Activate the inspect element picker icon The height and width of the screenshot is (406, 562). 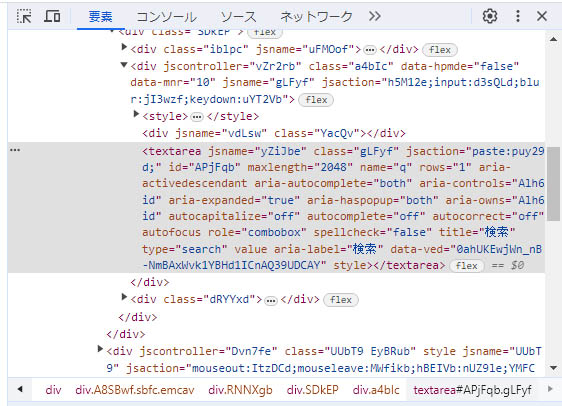click(x=24, y=16)
